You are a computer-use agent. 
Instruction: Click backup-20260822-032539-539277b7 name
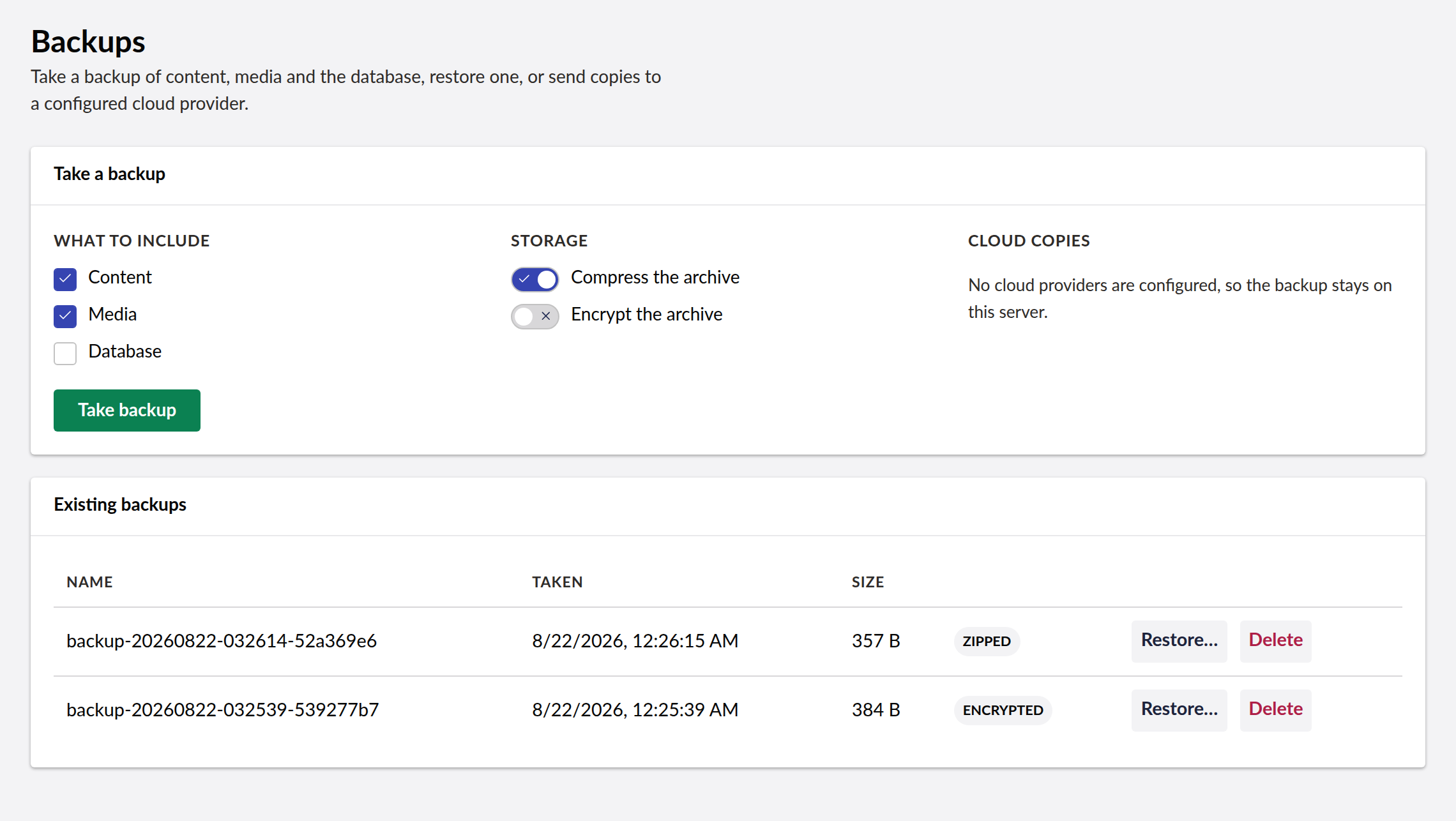point(223,710)
